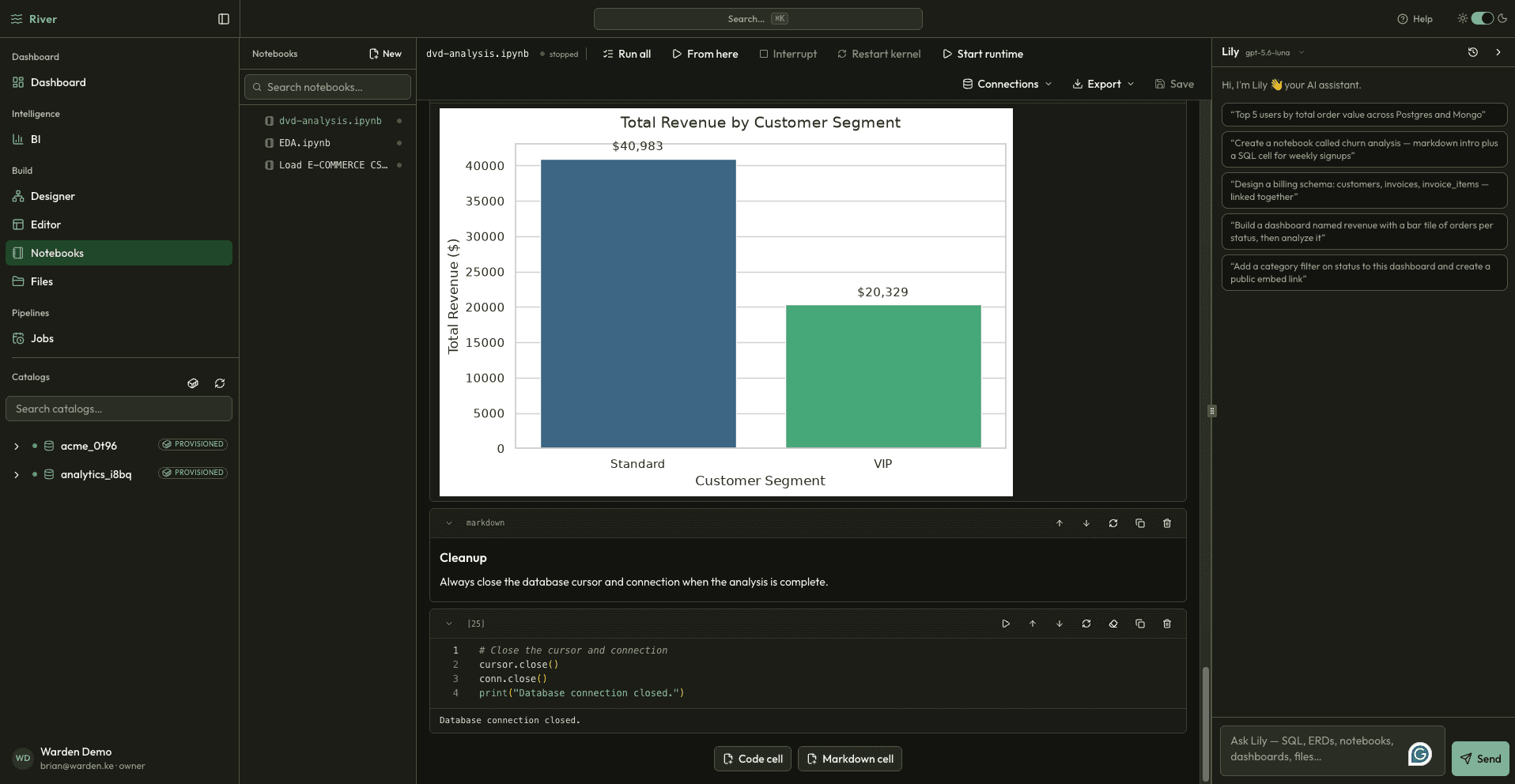This screenshot has height=784, width=1515.
Task: Click Restart kernel
Action: [x=879, y=54]
